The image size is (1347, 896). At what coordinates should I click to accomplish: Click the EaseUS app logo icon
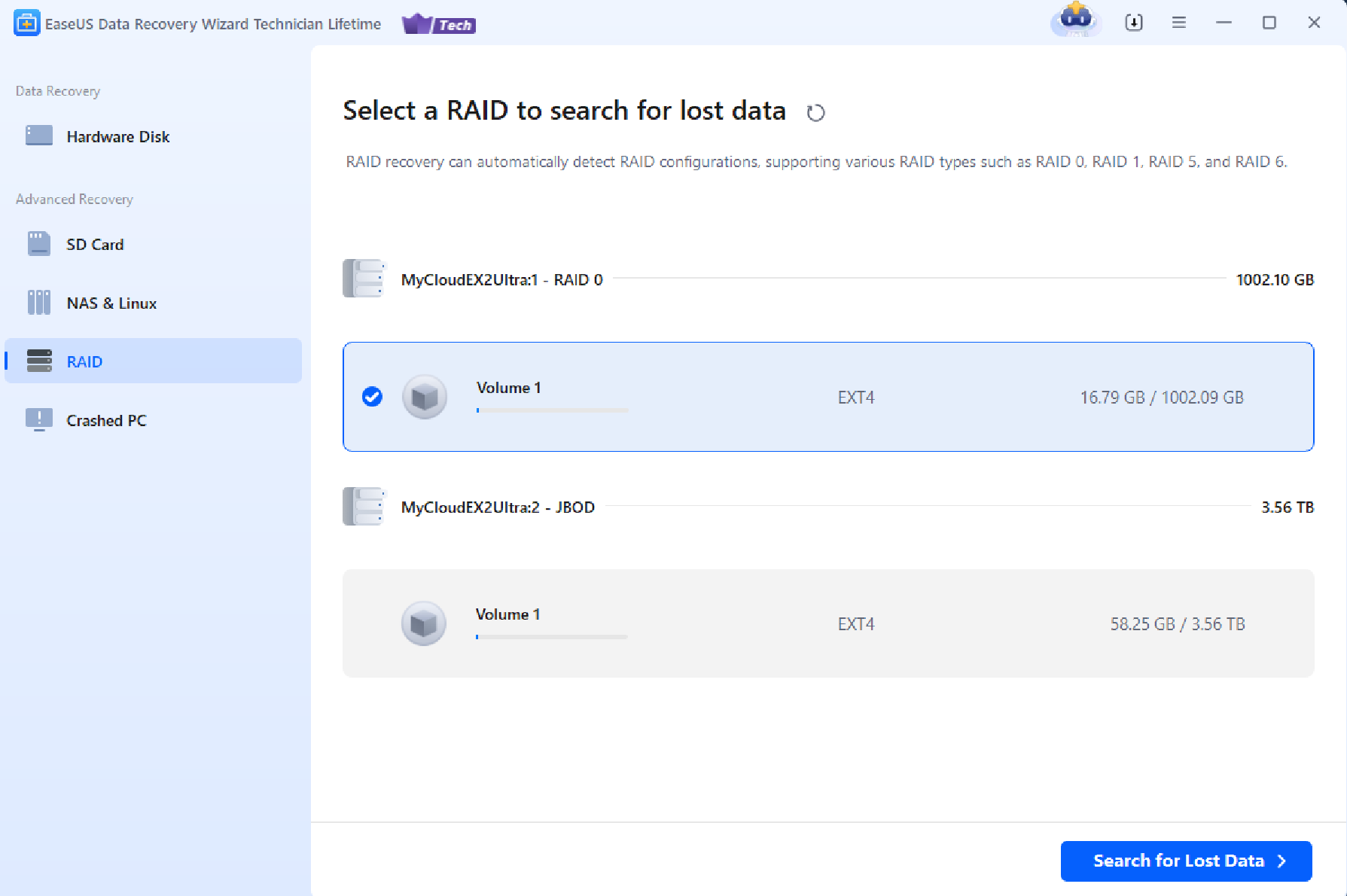point(26,23)
